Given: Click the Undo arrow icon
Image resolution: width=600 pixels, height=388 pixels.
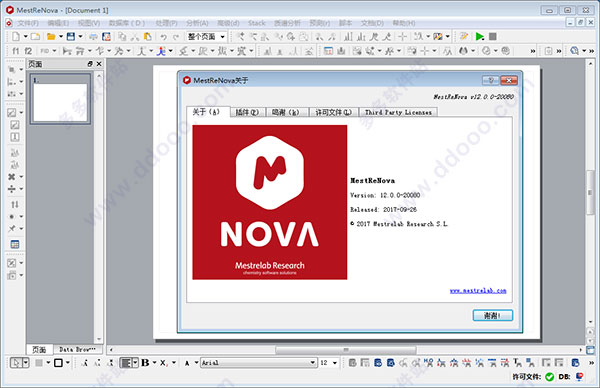Looking at the screenshot, I should tap(163, 37).
